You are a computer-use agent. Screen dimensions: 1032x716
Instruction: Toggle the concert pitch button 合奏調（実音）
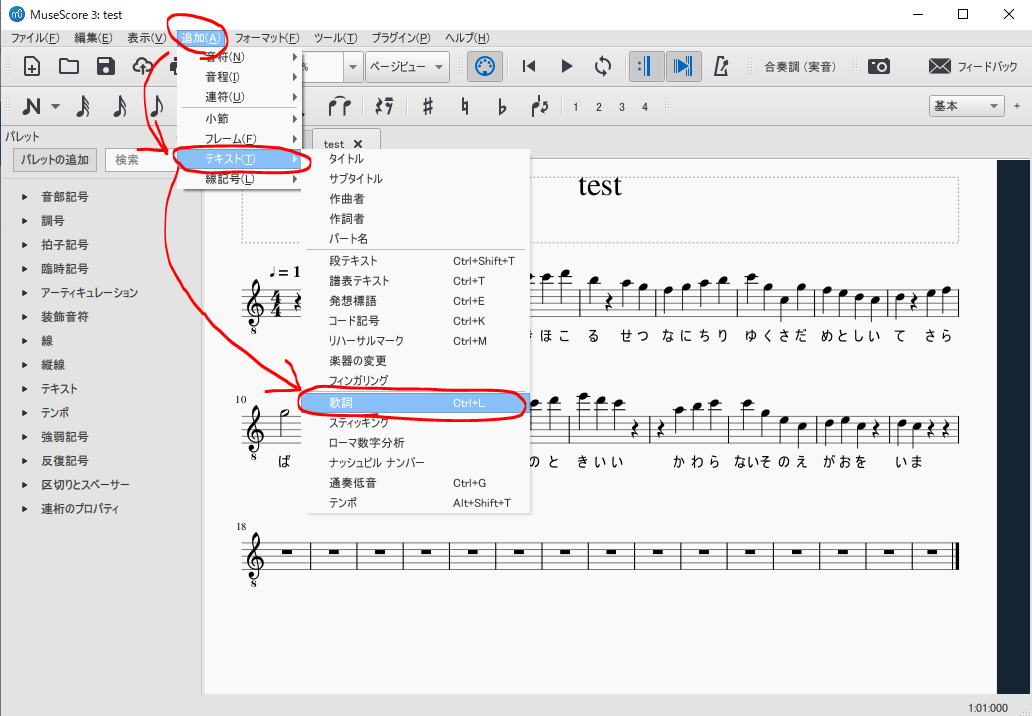coord(800,66)
